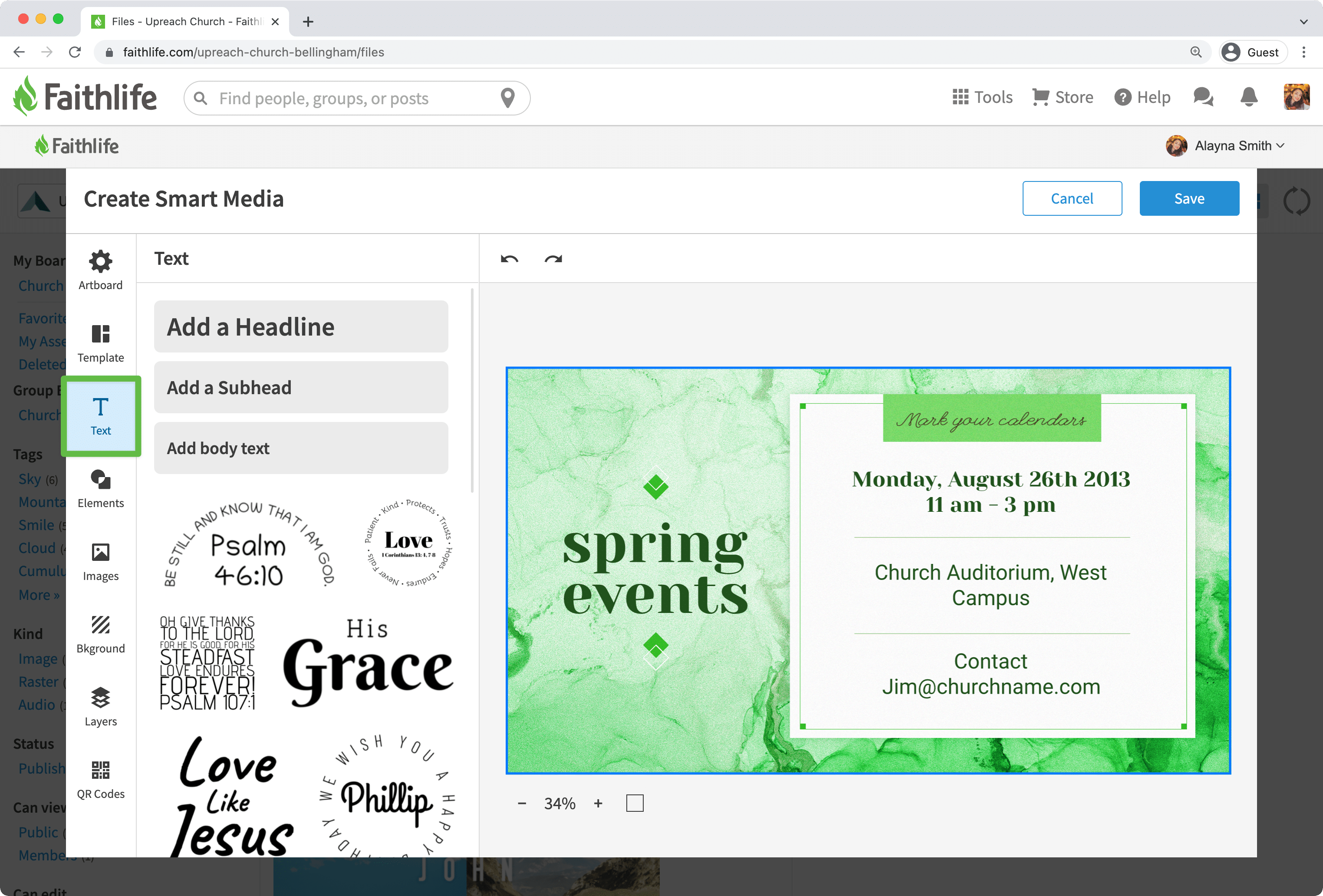The image size is (1323, 896).
Task: Click the profile avatar in header
Action: click(x=1296, y=97)
